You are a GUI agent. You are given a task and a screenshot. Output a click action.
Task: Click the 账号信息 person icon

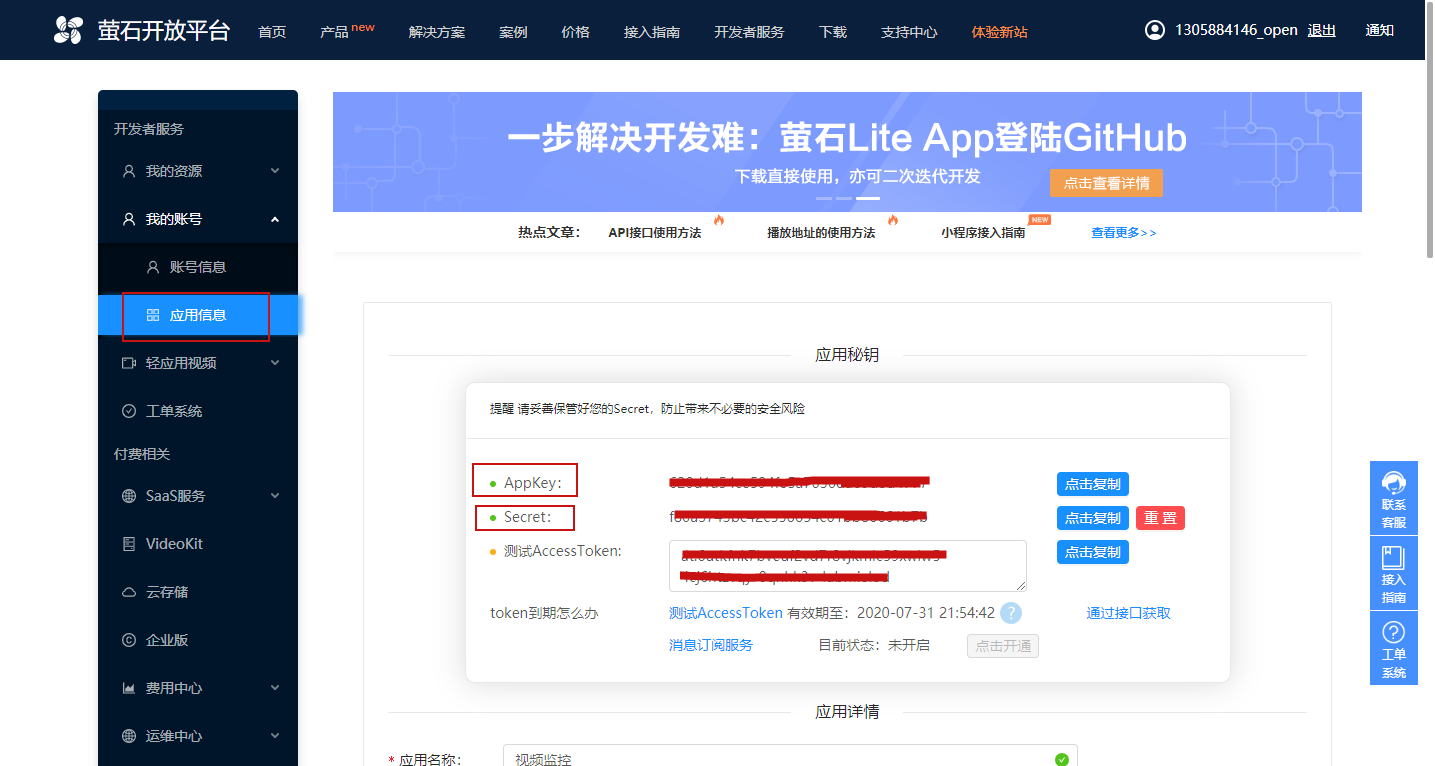coord(153,267)
